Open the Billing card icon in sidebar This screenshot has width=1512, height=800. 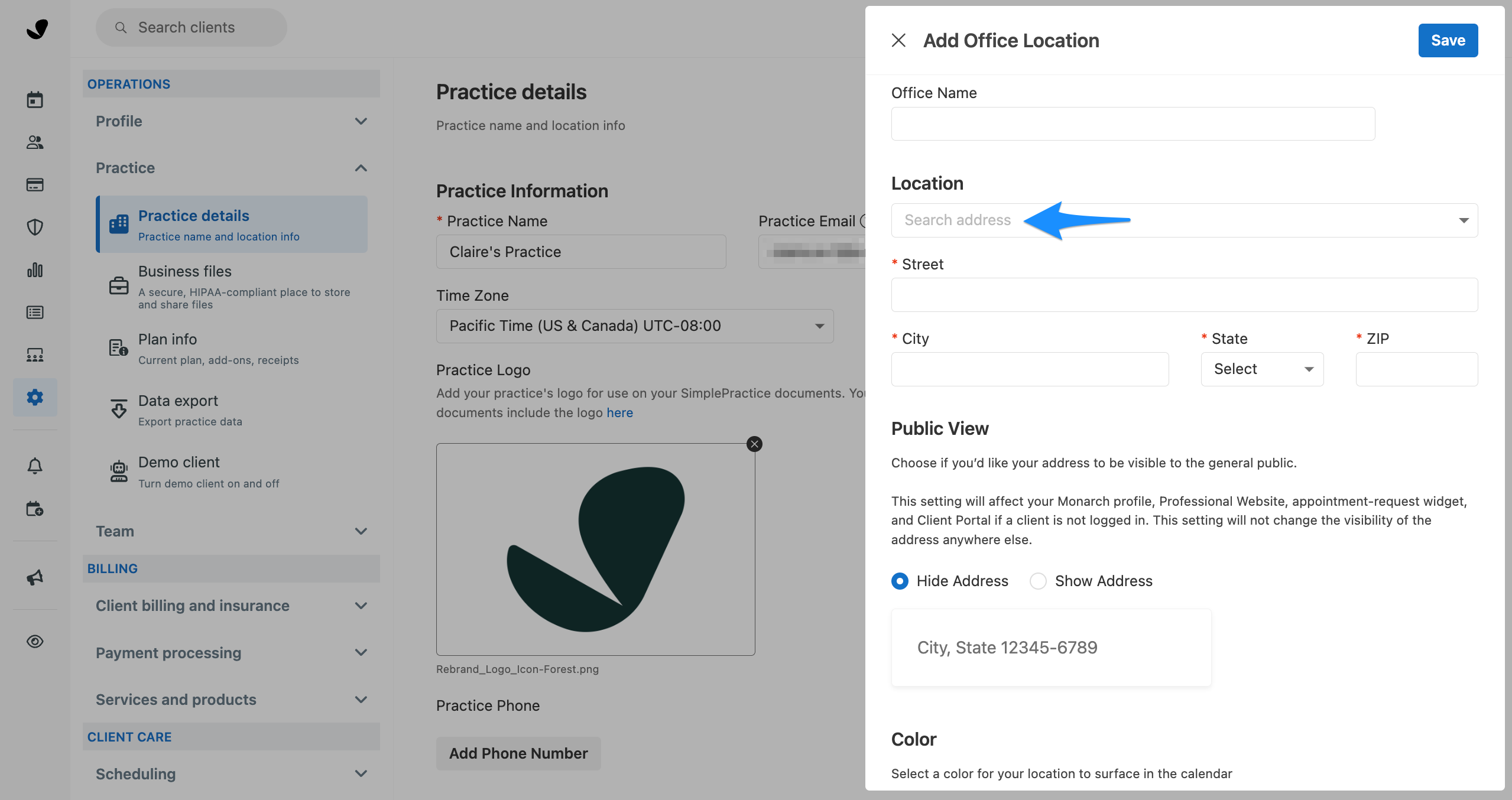point(35,184)
